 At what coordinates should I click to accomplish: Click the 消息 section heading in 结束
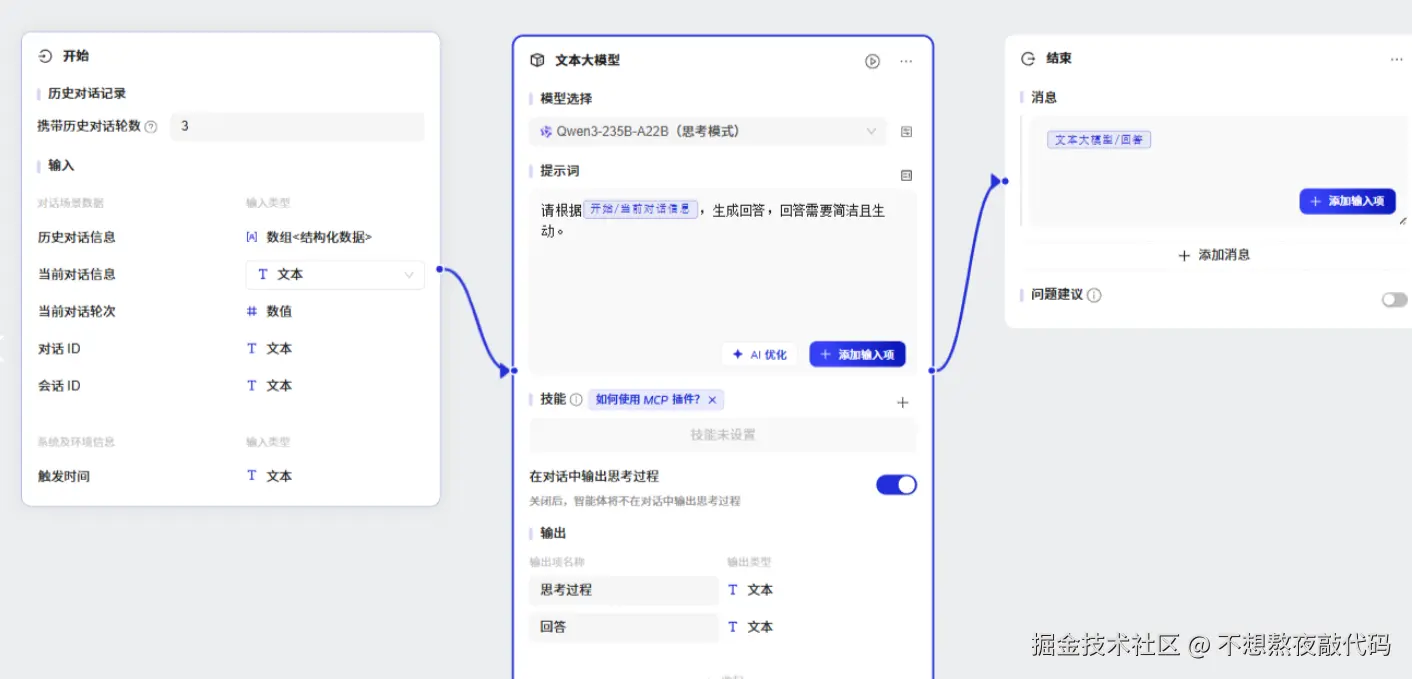click(1044, 97)
